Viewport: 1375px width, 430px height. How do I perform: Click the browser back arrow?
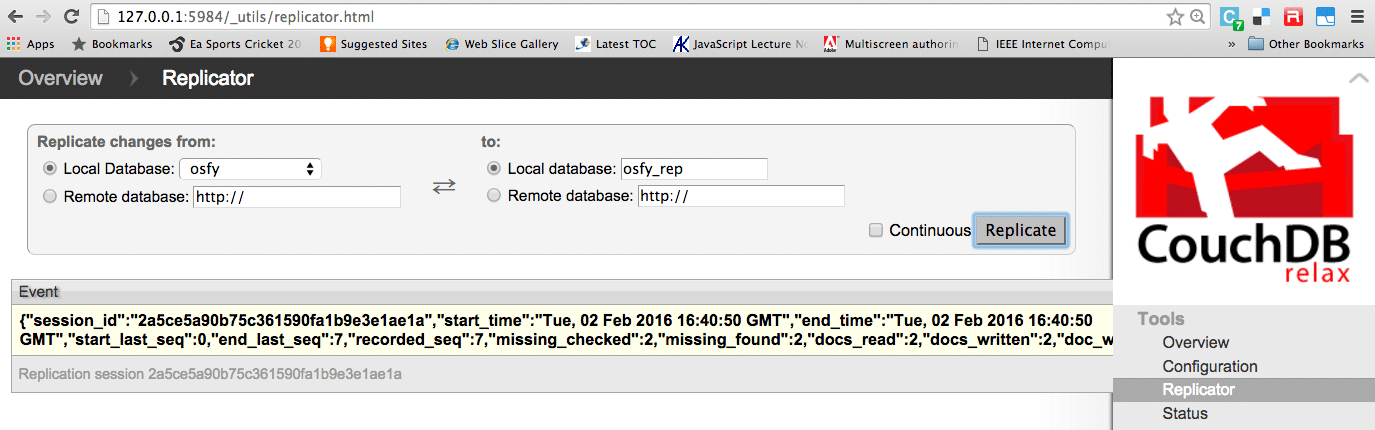tap(15, 17)
